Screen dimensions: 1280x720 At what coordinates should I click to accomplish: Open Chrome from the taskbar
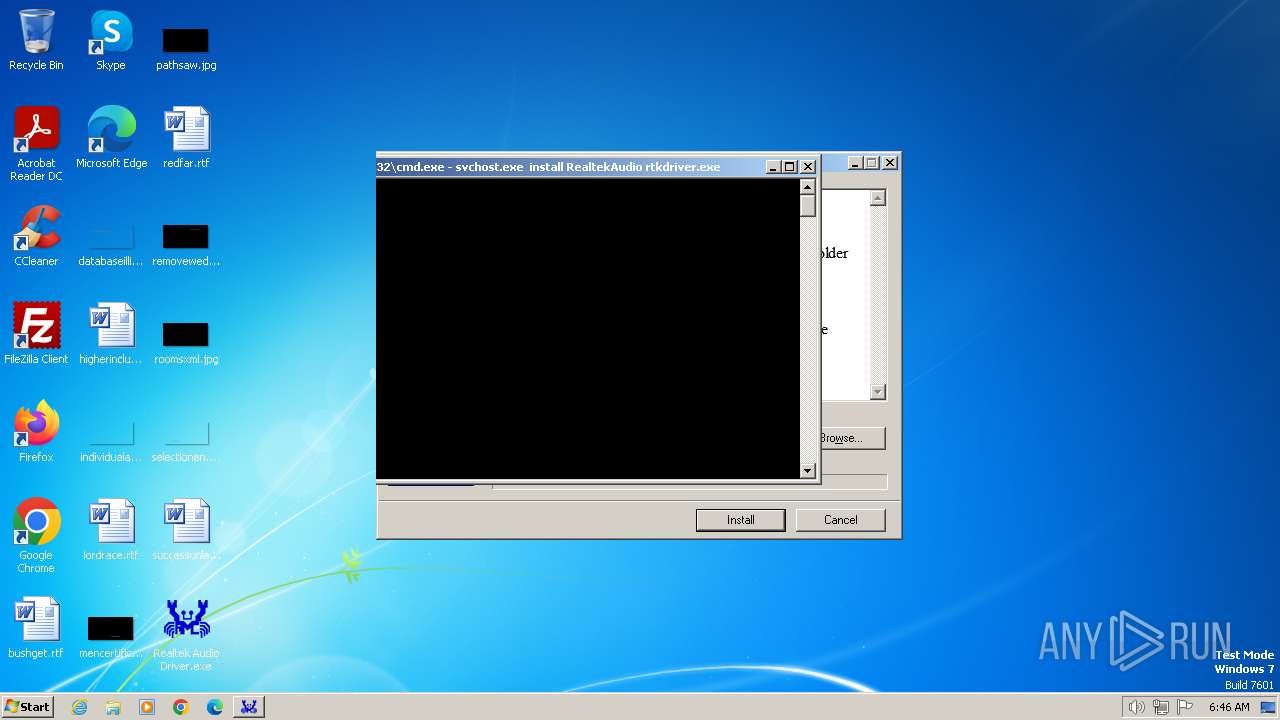click(x=181, y=707)
